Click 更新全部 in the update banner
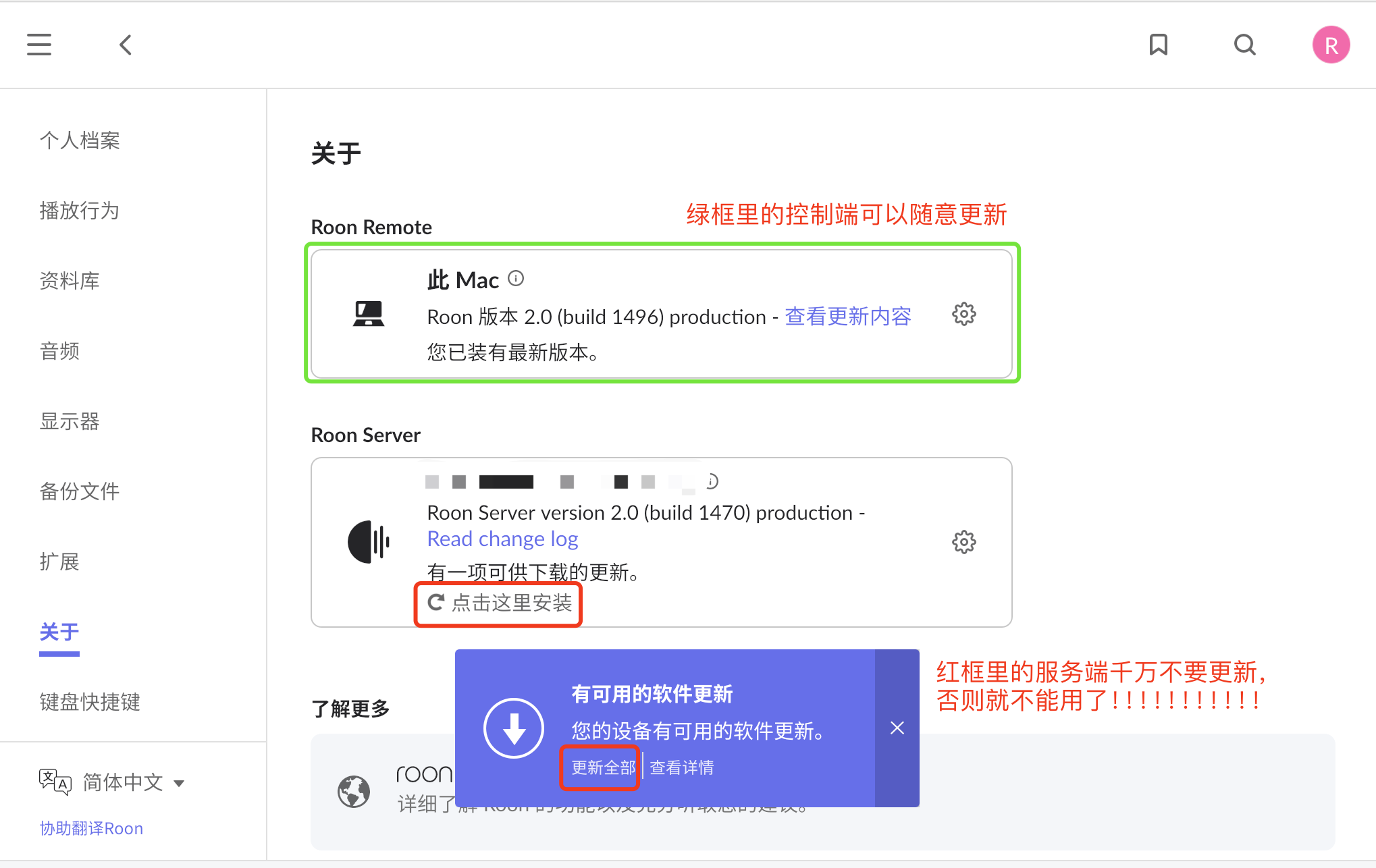 click(603, 767)
